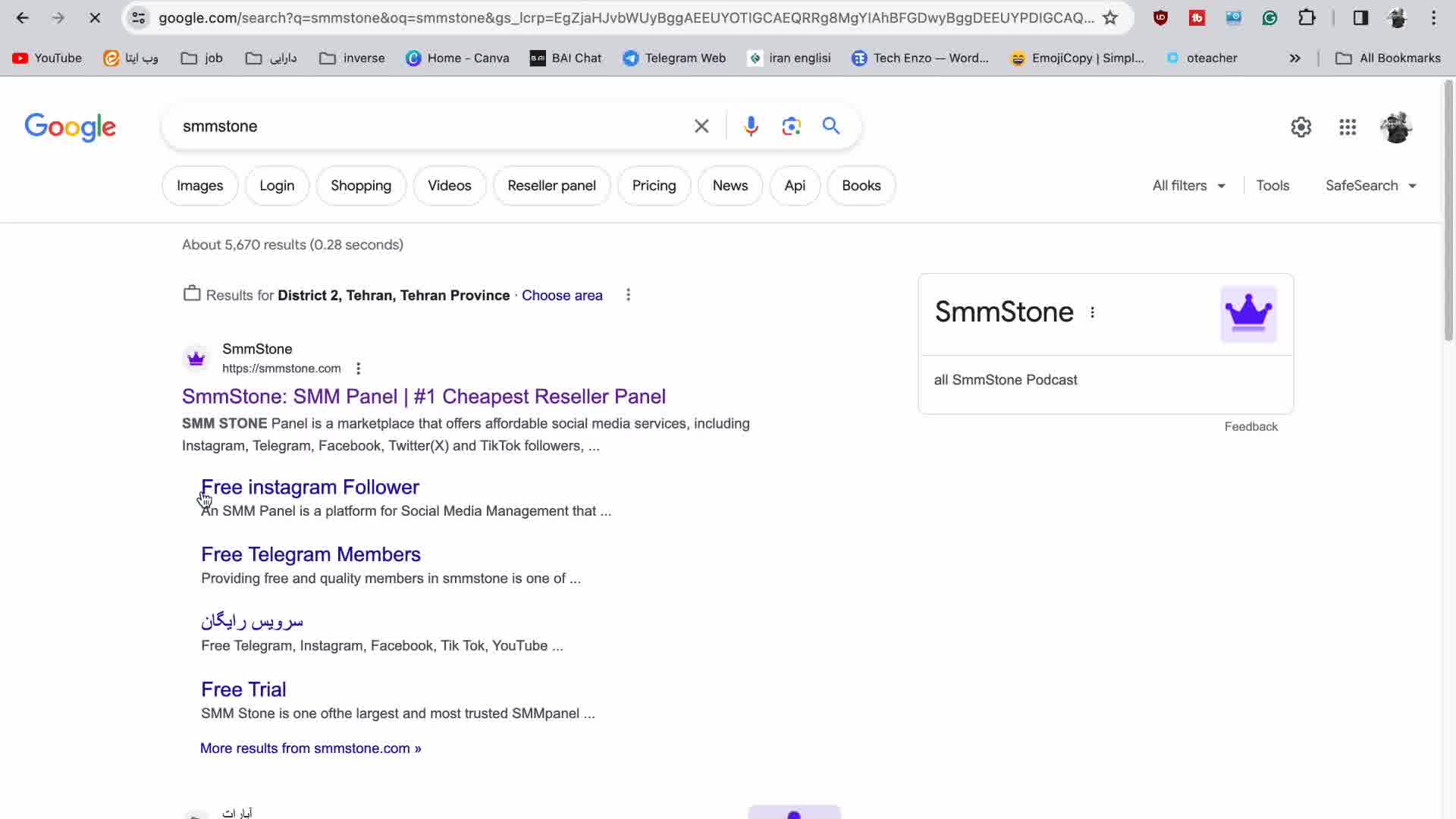Screen dimensions: 1456x819
Task: Show hidden bookmarks via the chevron
Action: tap(1295, 58)
